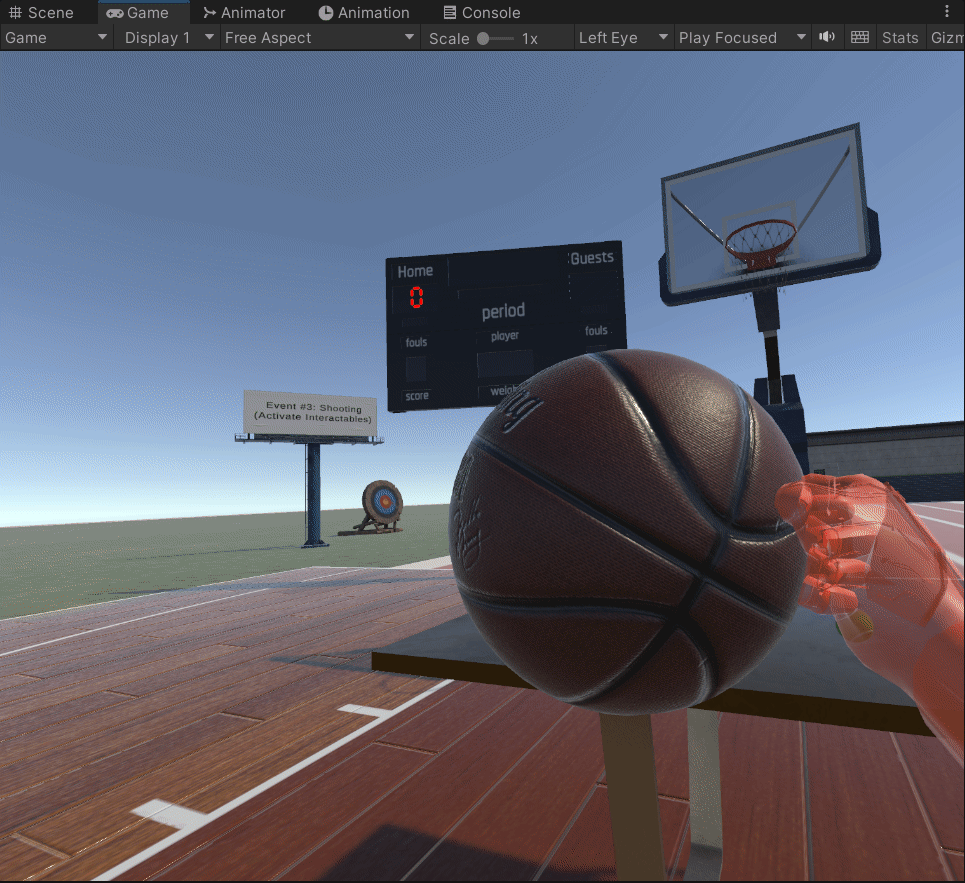Switch to the Scene tab
The image size is (965, 883).
pyautogui.click(x=44, y=12)
